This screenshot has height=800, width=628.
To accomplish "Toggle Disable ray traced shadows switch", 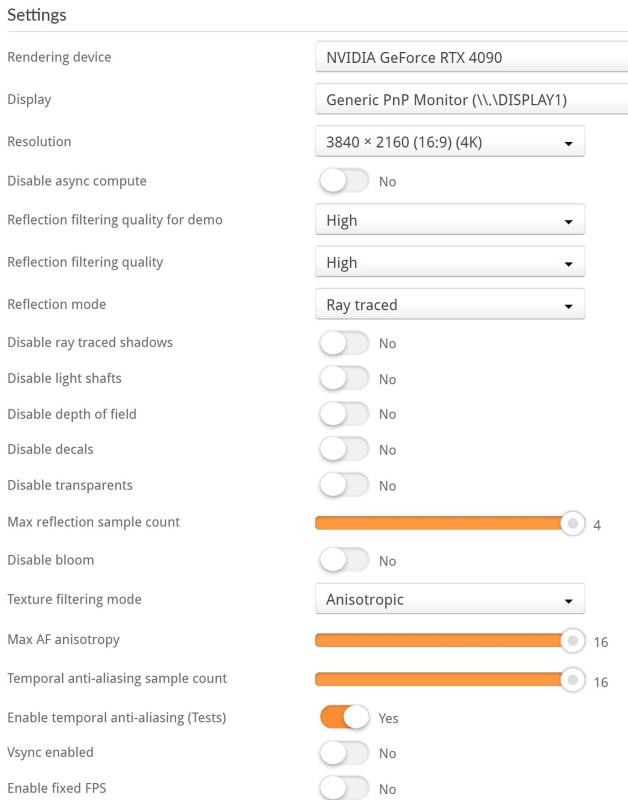I will [343, 343].
